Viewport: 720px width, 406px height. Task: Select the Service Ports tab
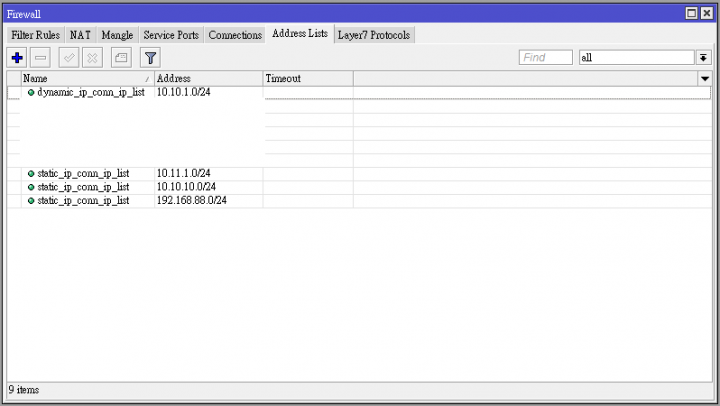(x=171, y=35)
